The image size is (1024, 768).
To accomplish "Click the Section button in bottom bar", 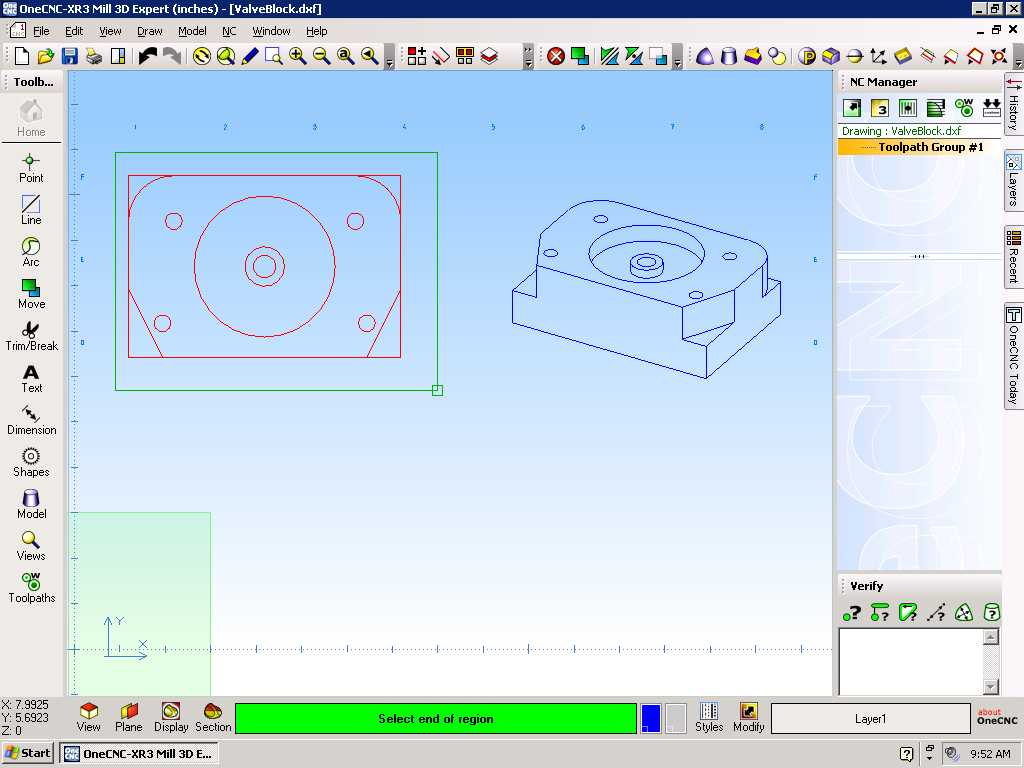I will [x=213, y=718].
